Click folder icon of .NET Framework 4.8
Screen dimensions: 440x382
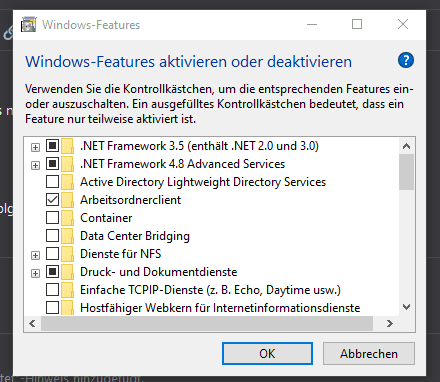coord(67,164)
